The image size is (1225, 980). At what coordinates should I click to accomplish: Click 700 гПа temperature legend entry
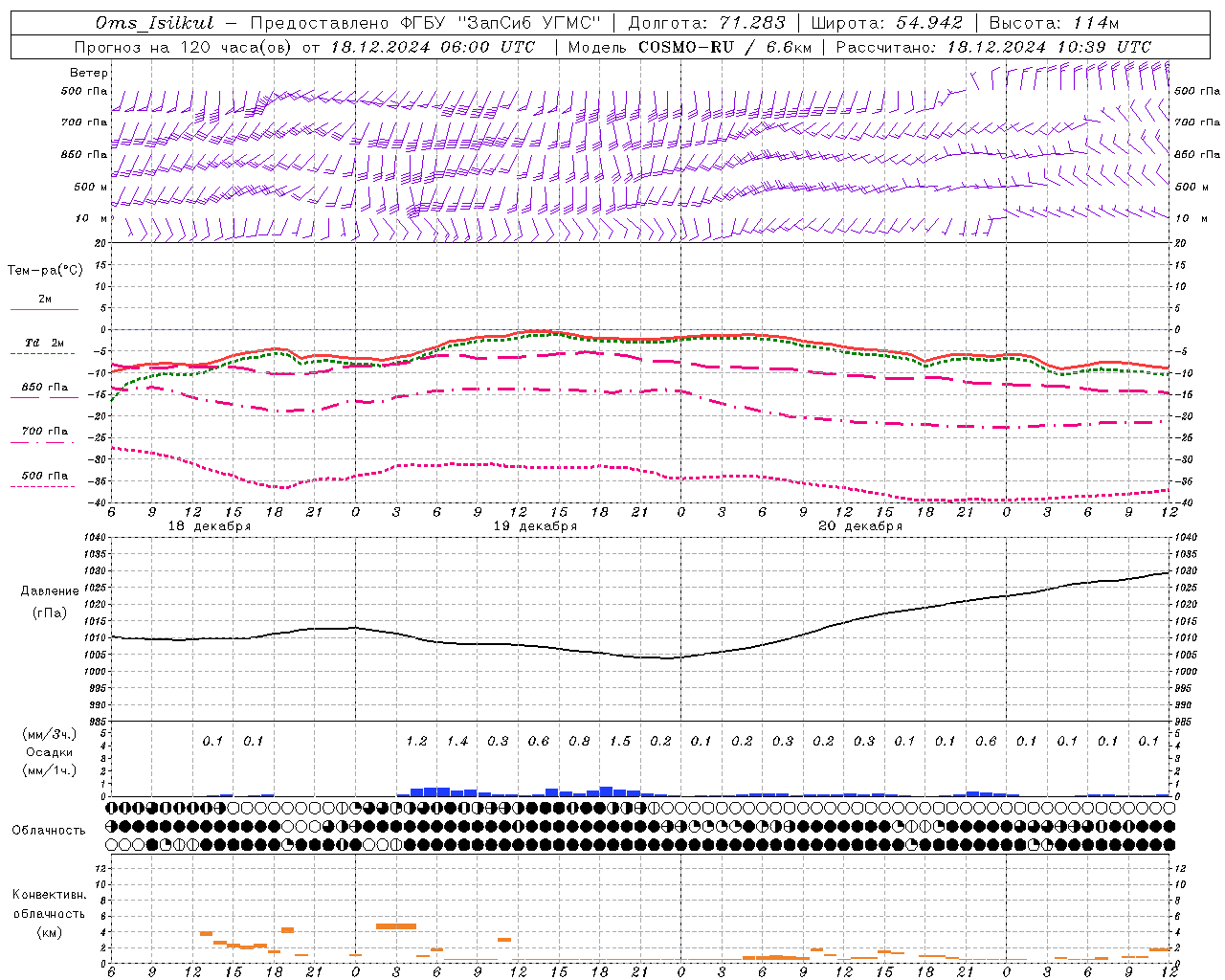tap(45, 432)
